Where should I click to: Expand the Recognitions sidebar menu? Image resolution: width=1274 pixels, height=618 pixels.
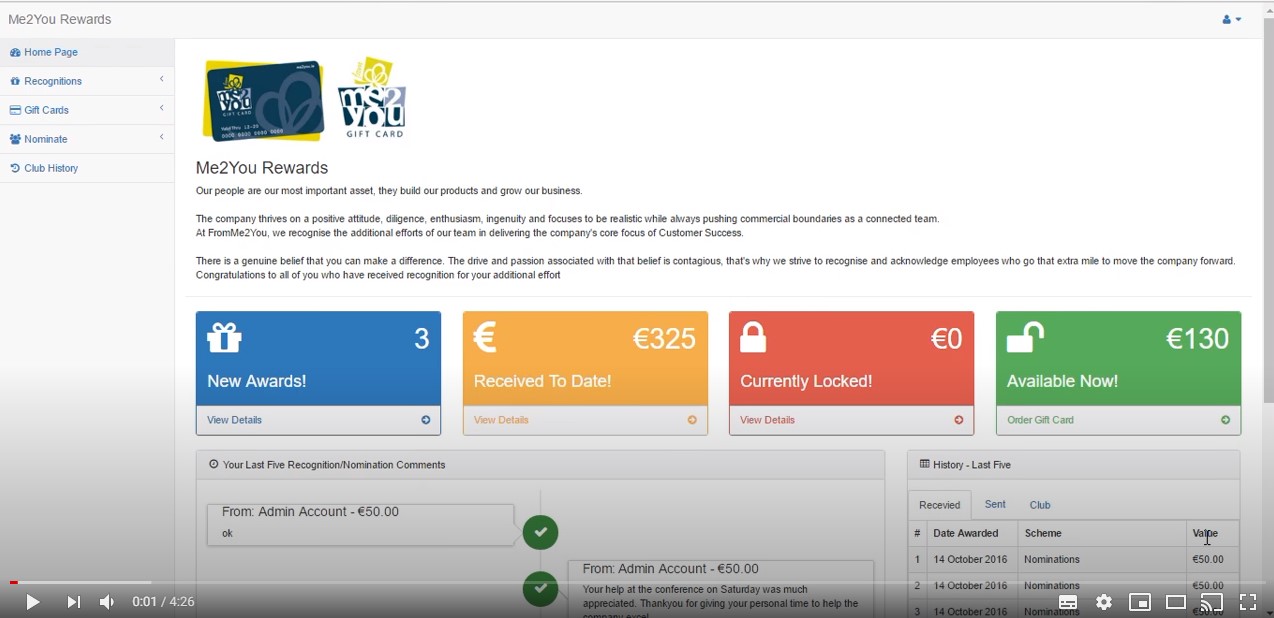[x=87, y=81]
